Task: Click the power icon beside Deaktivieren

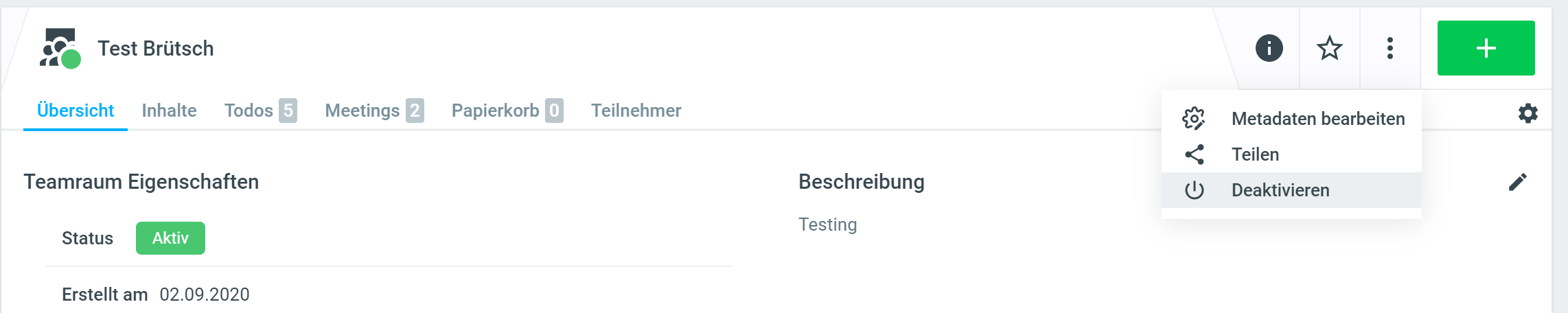Action: coord(1195,190)
